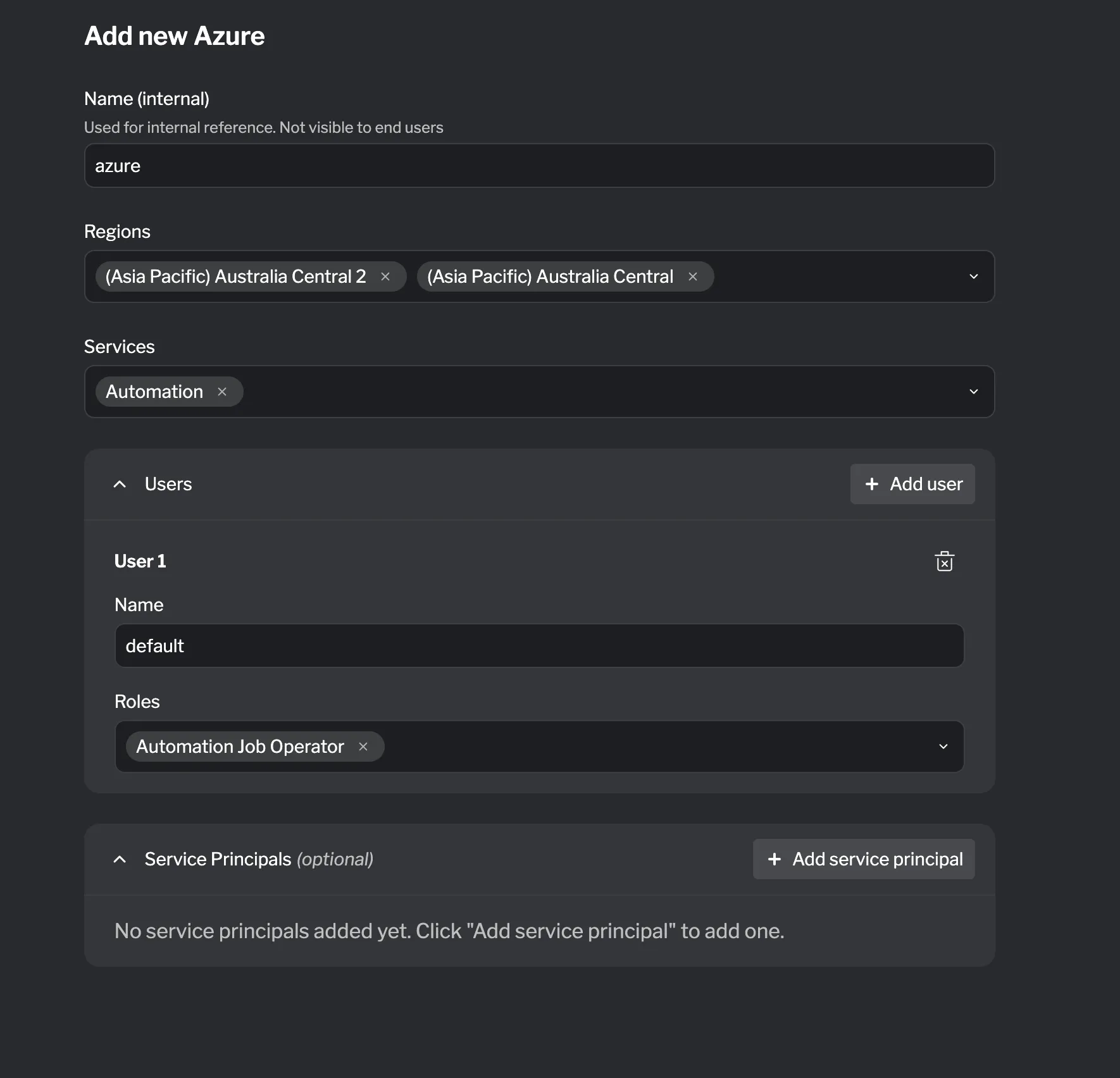The width and height of the screenshot is (1120, 1078).
Task: Collapse the Users section
Action: point(120,484)
